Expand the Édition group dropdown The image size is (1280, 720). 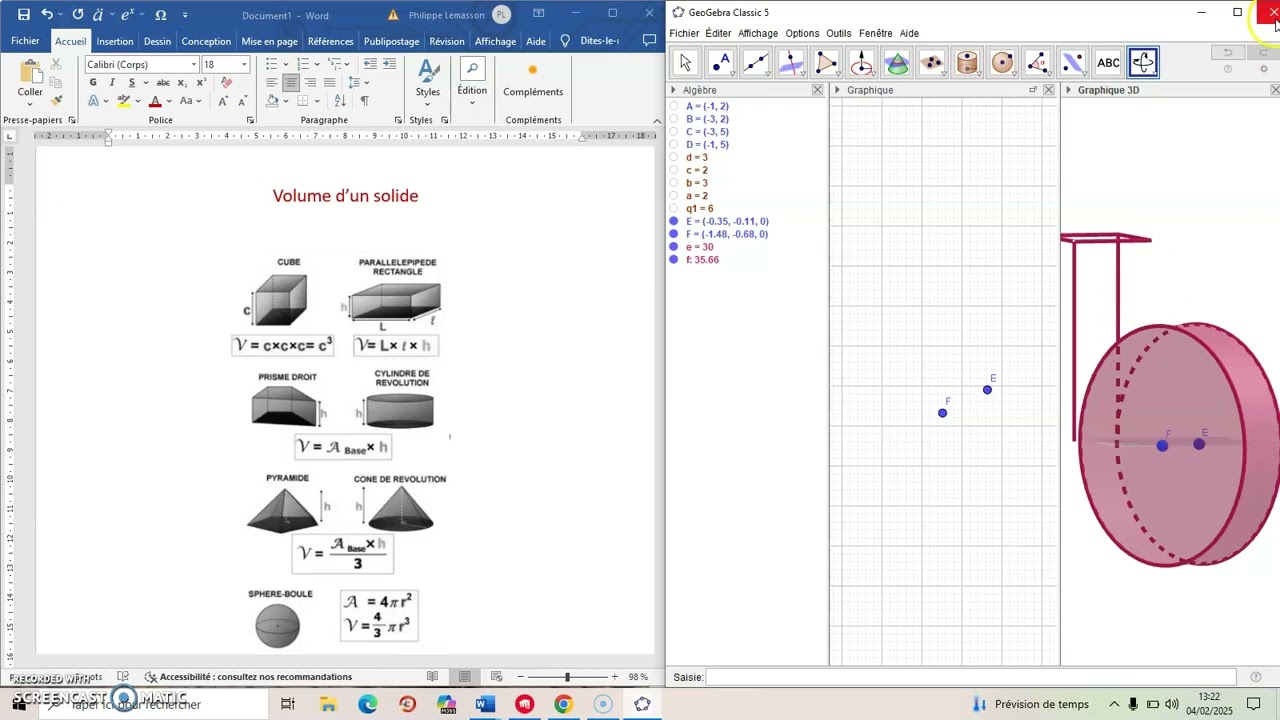472,79
